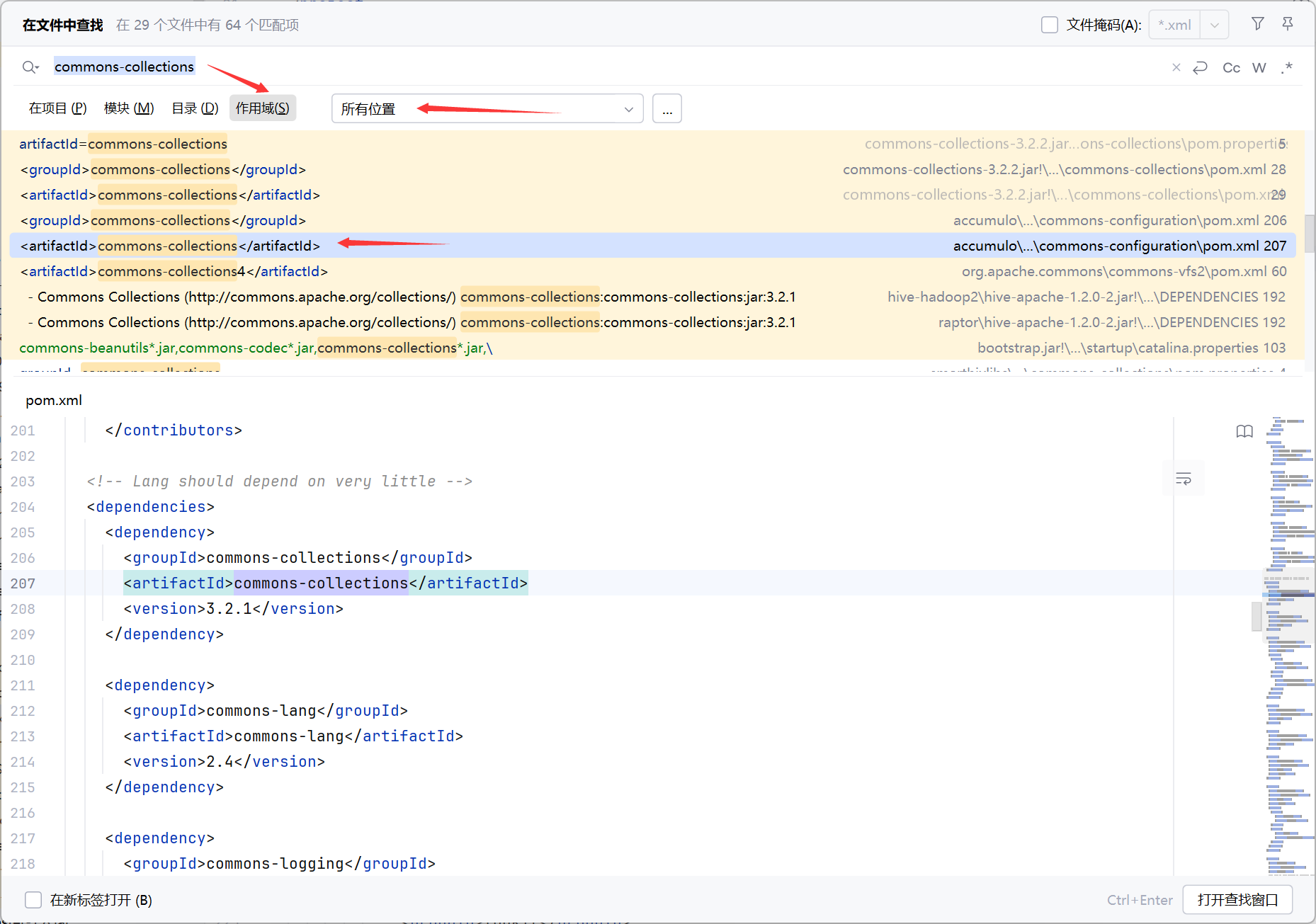
Task: Click the dependencies opening tag line
Action: pyautogui.click(x=151, y=507)
